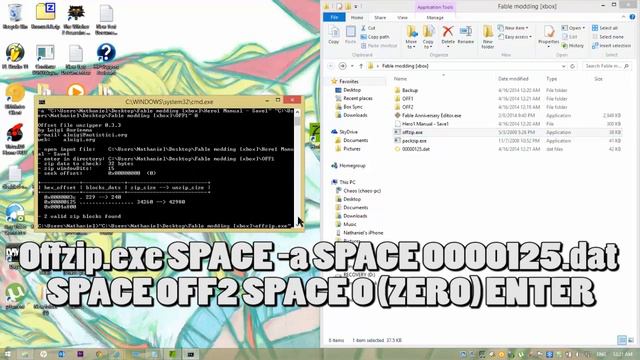Open the black cat desktop shortcut

pyautogui.click(x=76, y=19)
